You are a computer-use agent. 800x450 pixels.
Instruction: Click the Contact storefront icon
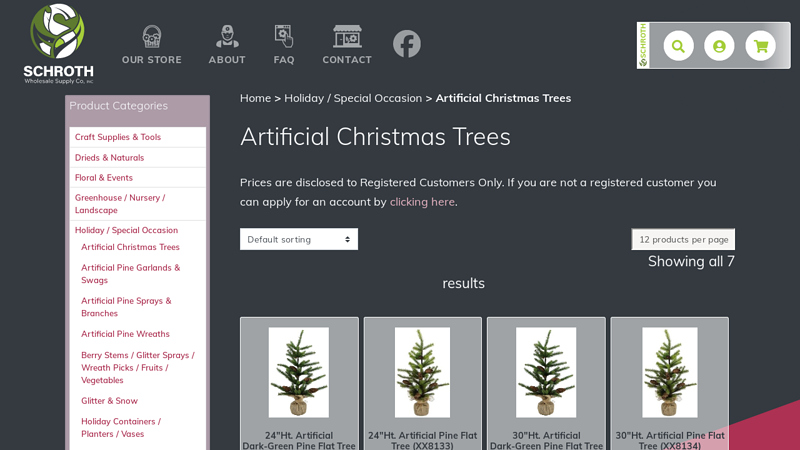347,37
